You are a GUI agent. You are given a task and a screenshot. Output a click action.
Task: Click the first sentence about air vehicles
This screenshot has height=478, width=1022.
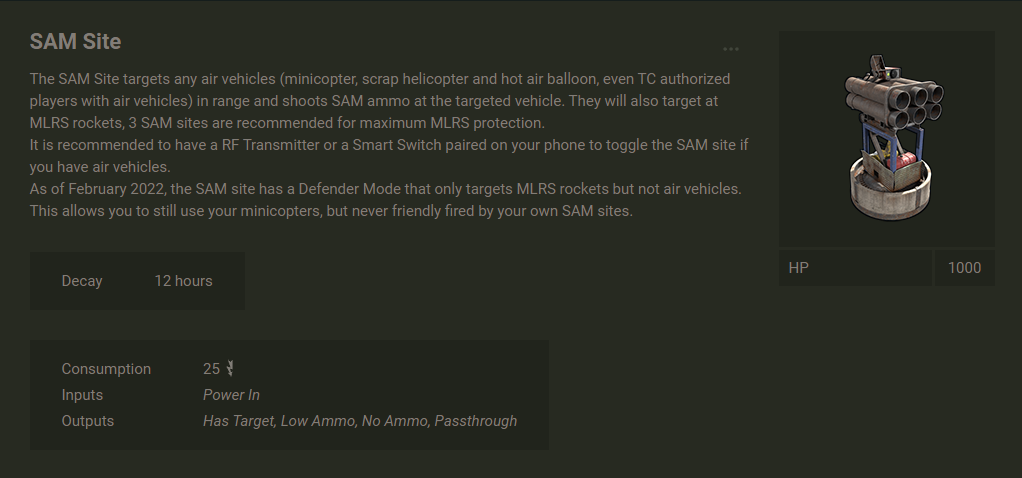click(380, 78)
